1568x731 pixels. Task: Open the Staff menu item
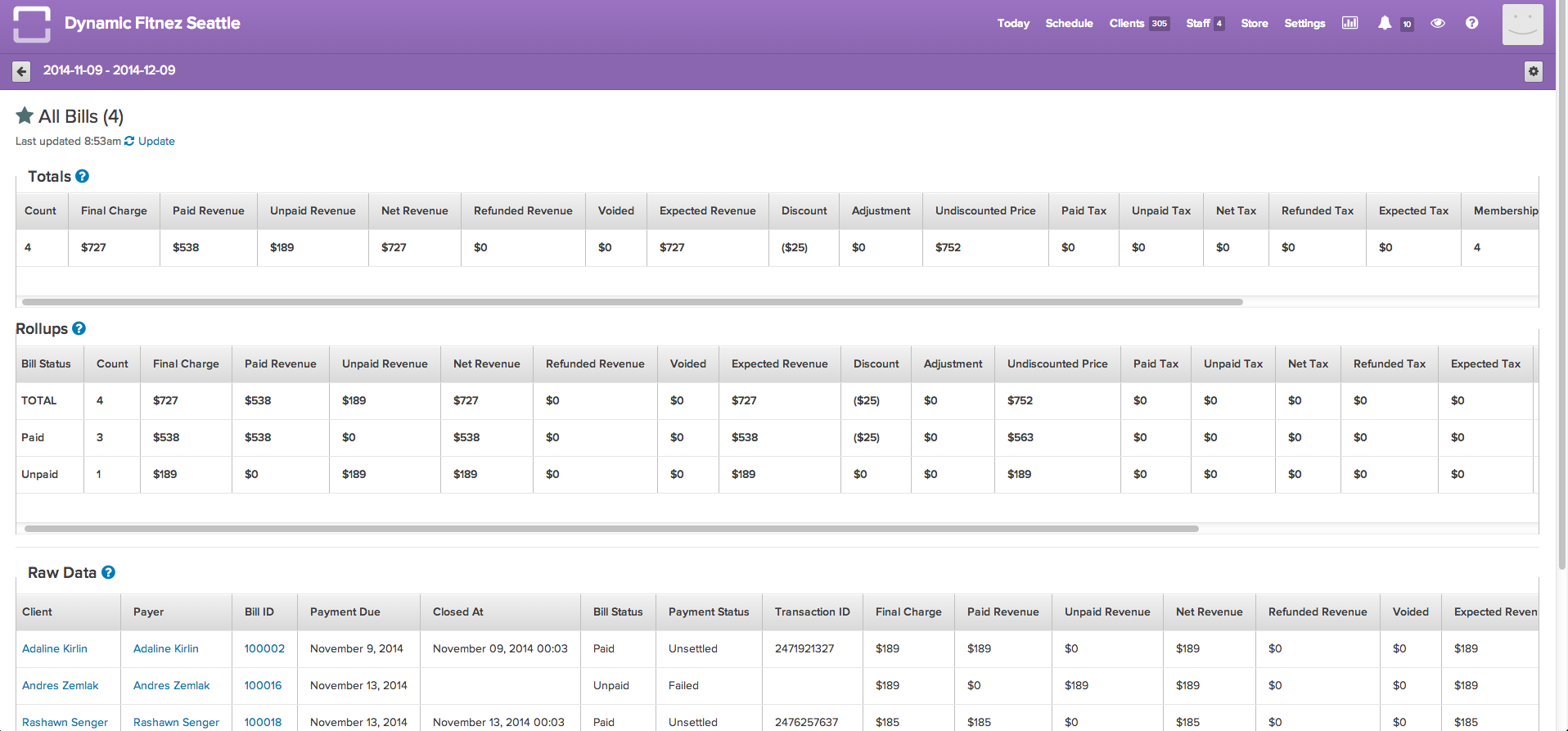1197,23
